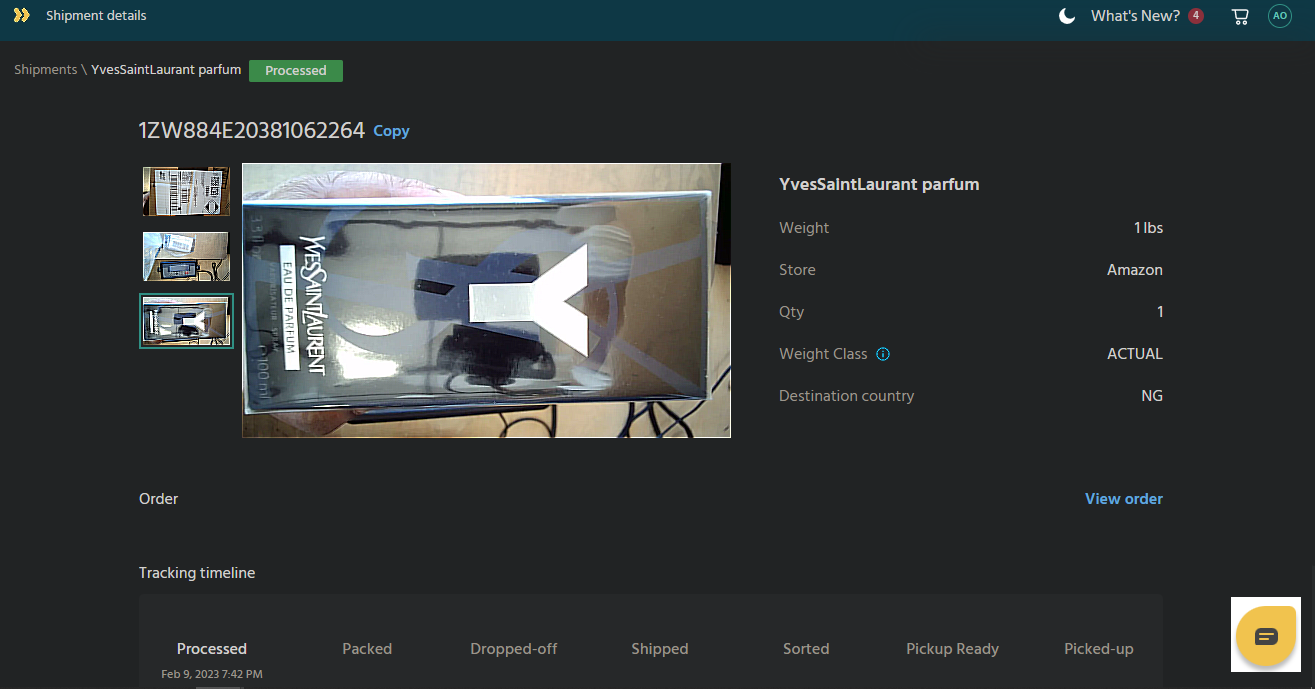Open the AO user profile avatar
The width and height of the screenshot is (1315, 689).
click(1280, 16)
